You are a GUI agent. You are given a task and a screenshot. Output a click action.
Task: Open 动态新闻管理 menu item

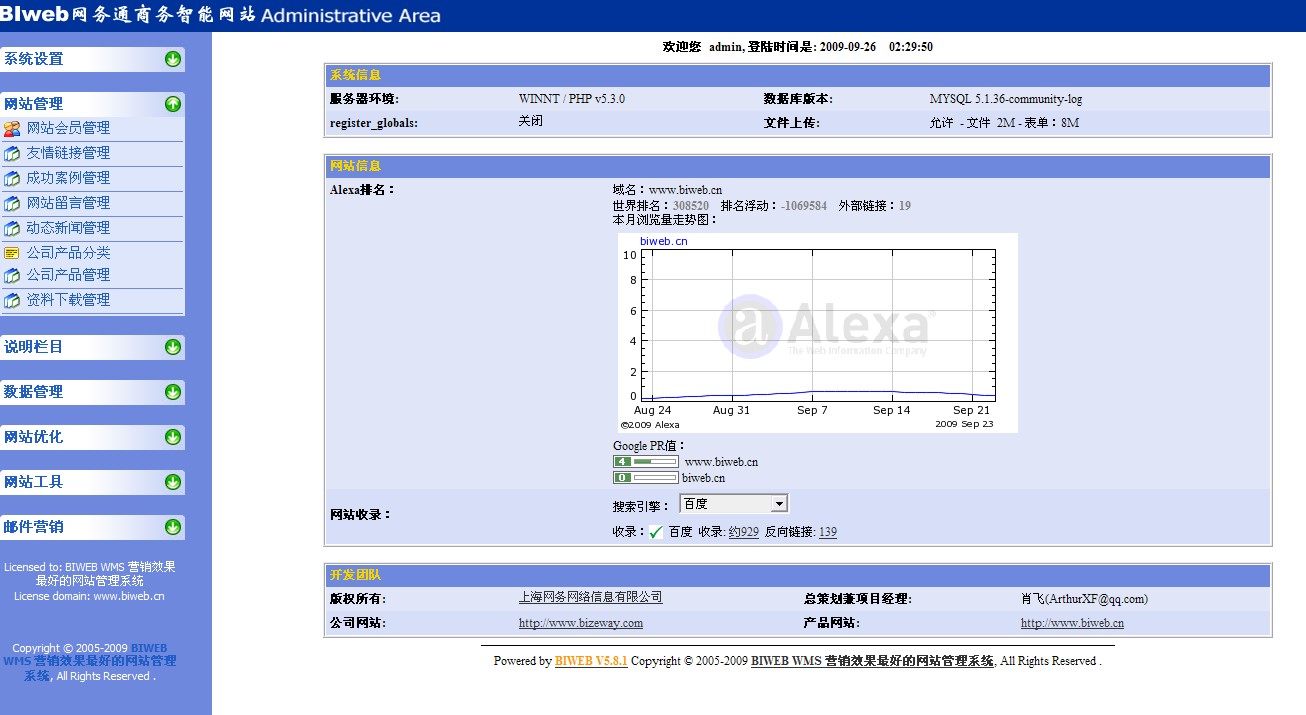click(68, 228)
